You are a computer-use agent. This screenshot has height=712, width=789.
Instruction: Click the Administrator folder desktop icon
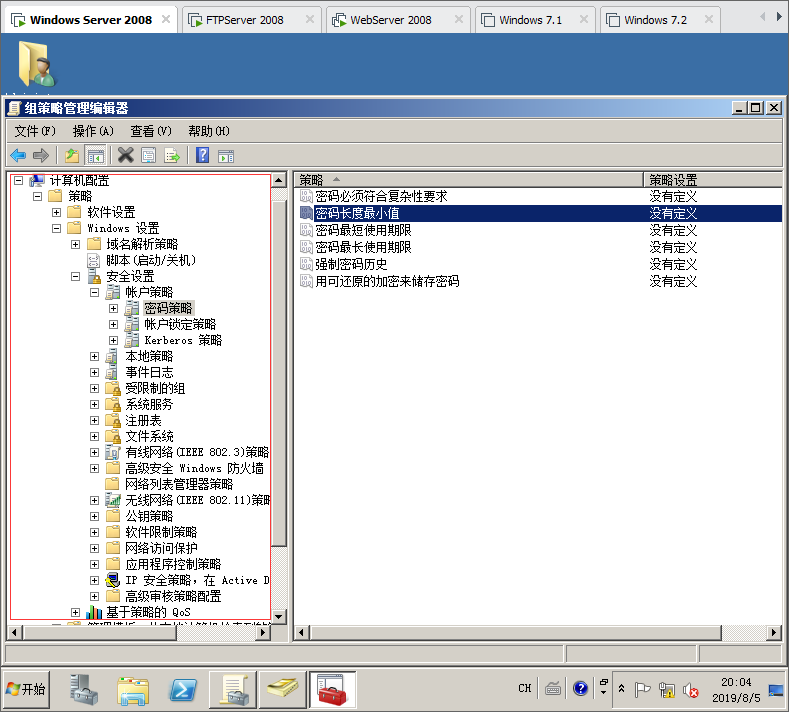[36, 64]
